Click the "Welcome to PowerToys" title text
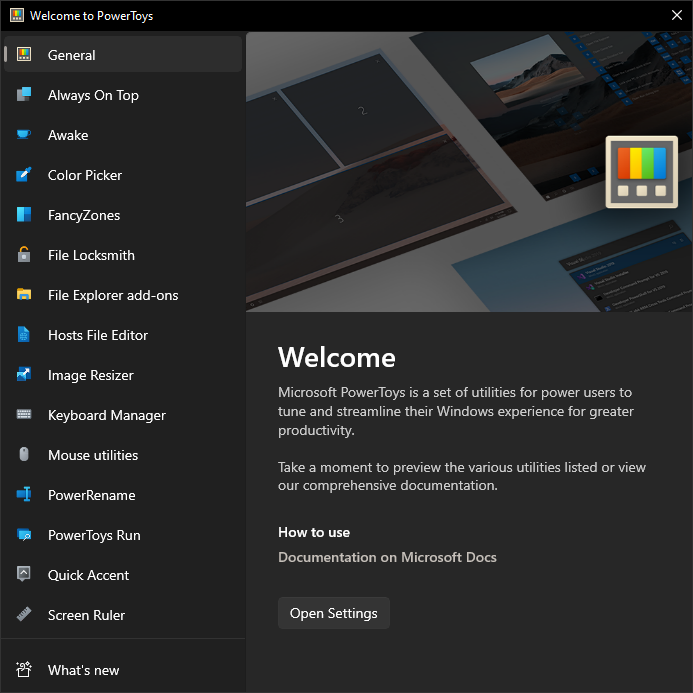 [91, 16]
